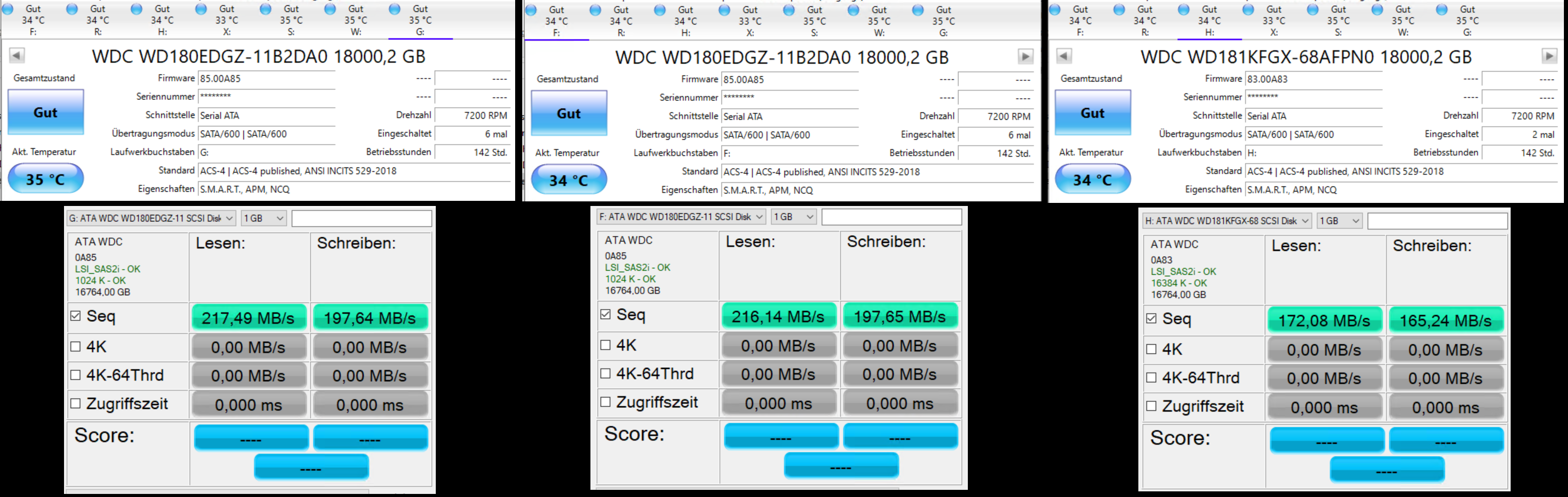1568x497 pixels.
Task: Click the blue health circle of X: in the WD181KFGX window
Action: pyautogui.click(x=1248, y=9)
